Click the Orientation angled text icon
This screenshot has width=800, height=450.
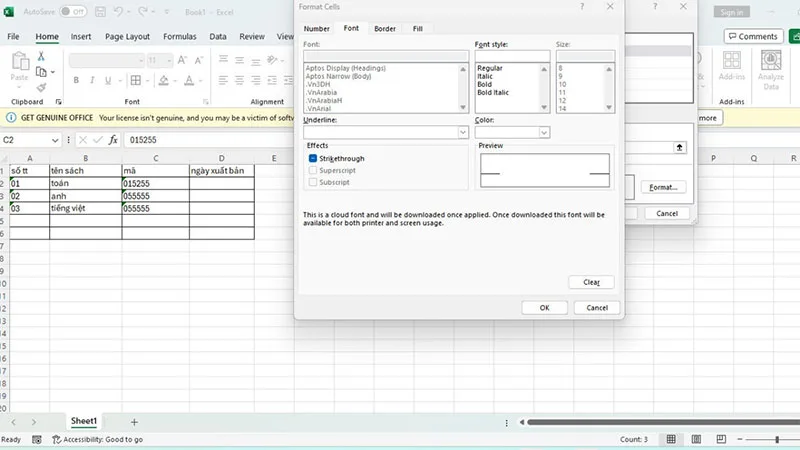click(272, 60)
